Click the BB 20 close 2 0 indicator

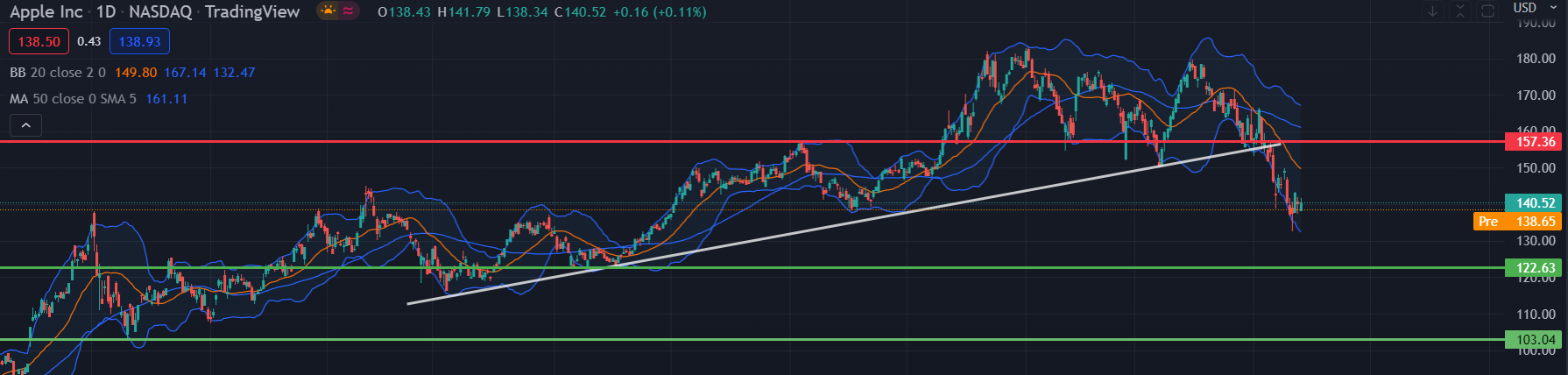(x=58, y=73)
